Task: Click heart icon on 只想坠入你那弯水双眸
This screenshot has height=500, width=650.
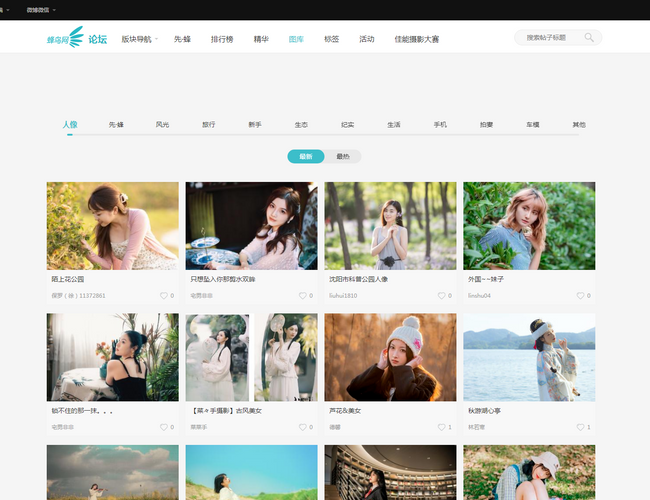Action: tap(303, 296)
